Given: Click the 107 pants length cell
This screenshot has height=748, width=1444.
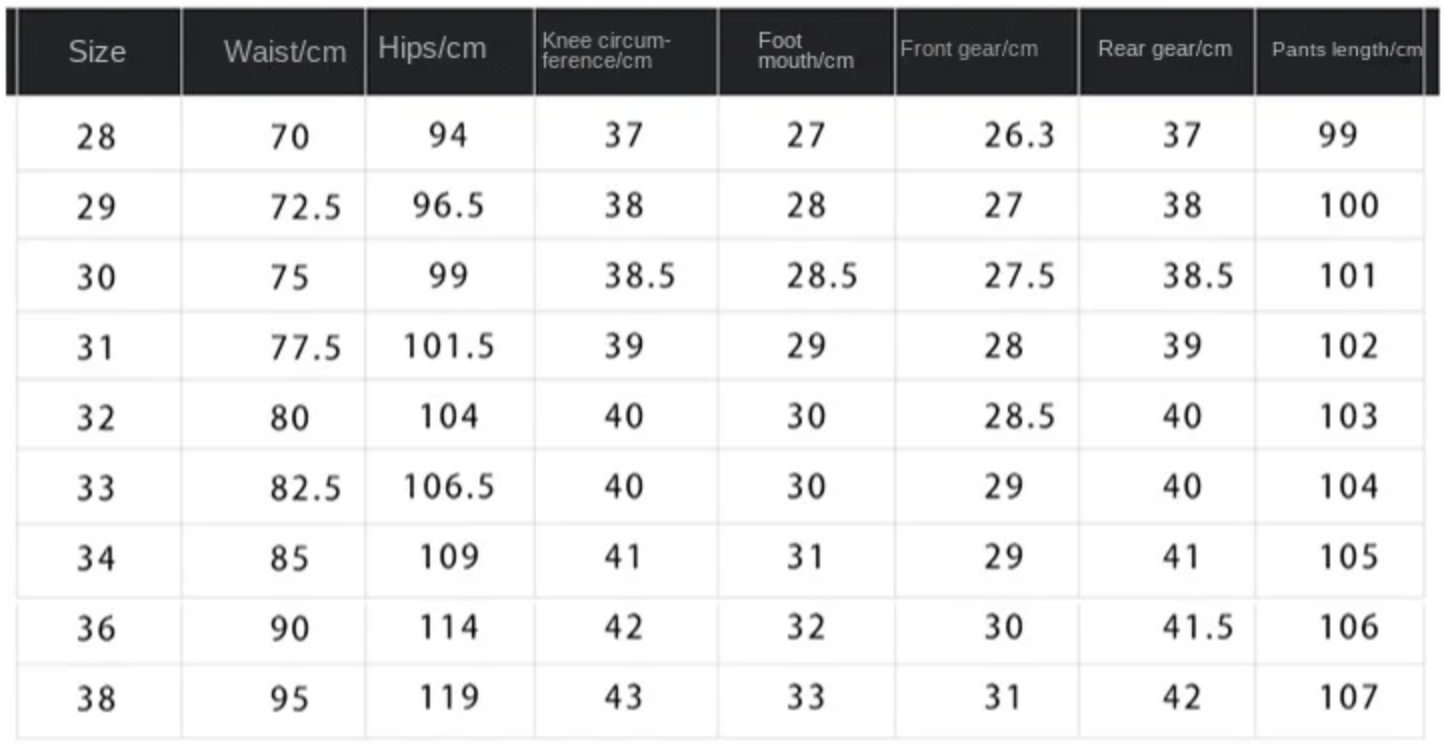Looking at the screenshot, I should click(x=1348, y=697).
